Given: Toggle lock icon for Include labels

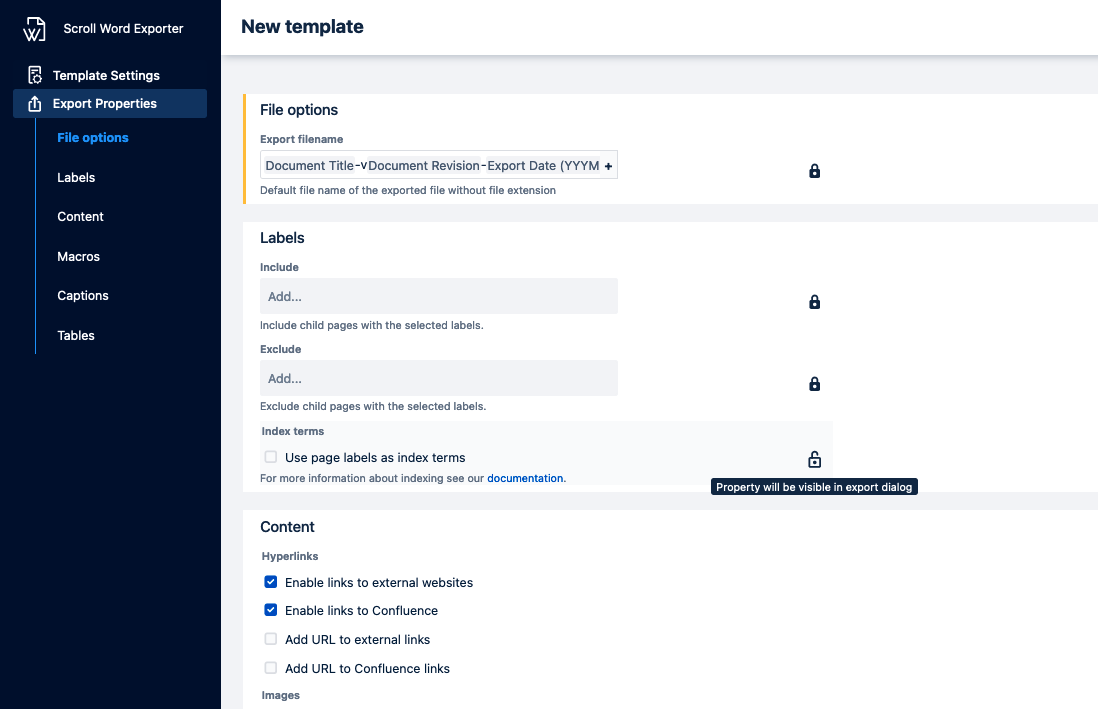Looking at the screenshot, I should [814, 302].
